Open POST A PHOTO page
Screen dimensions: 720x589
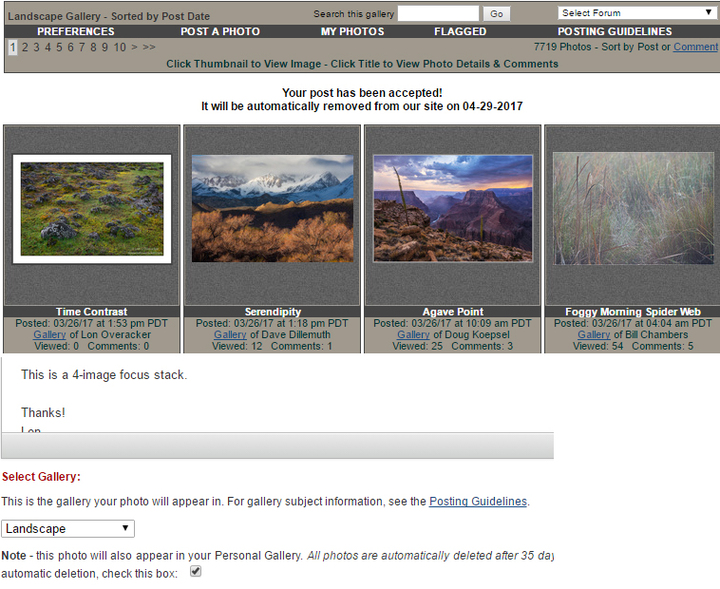coord(220,32)
